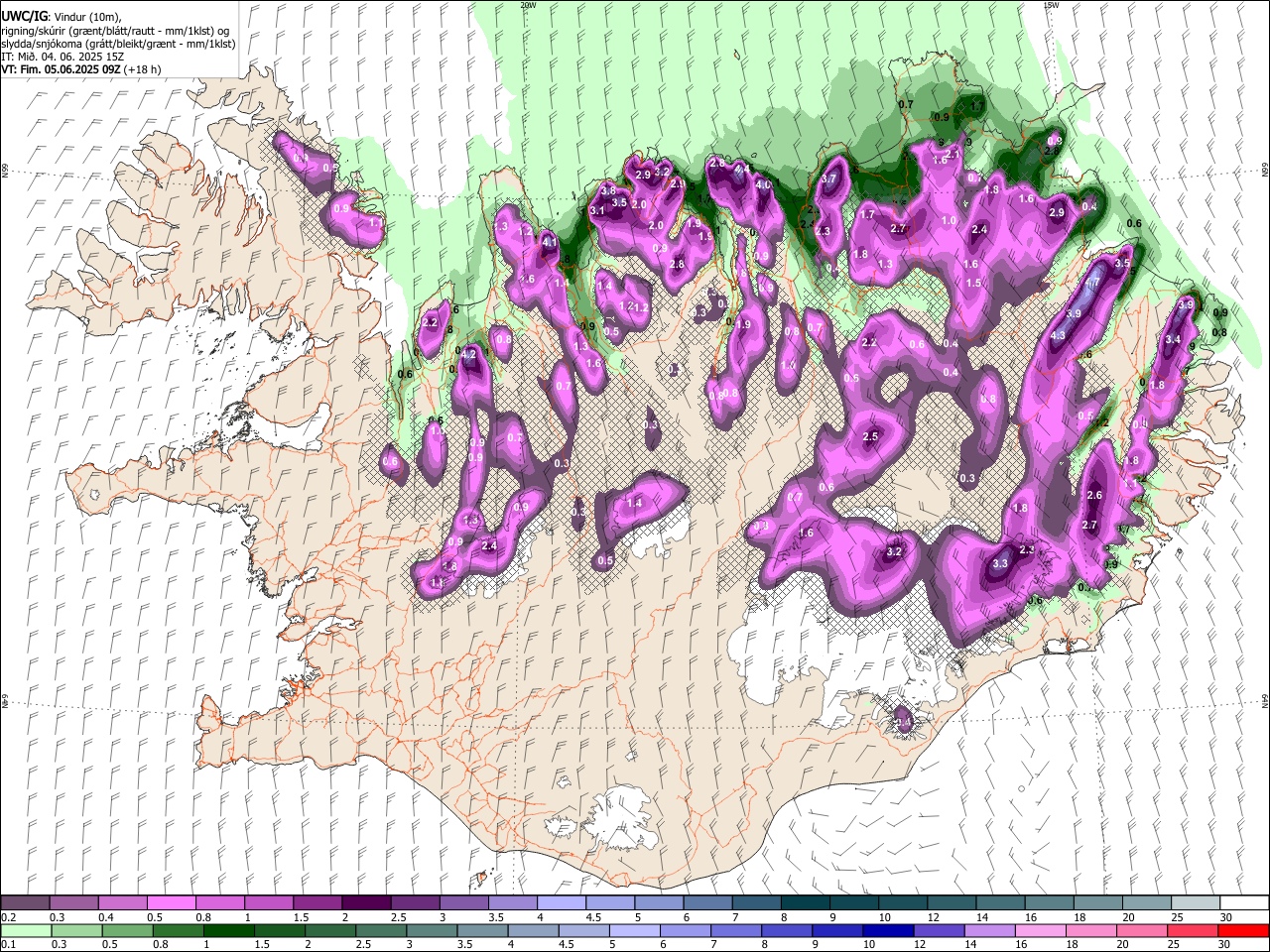The image size is (1270, 952).
Task: Pick the bright pink upper swatch from 0.5 to 0.8
Action: pos(172,903)
